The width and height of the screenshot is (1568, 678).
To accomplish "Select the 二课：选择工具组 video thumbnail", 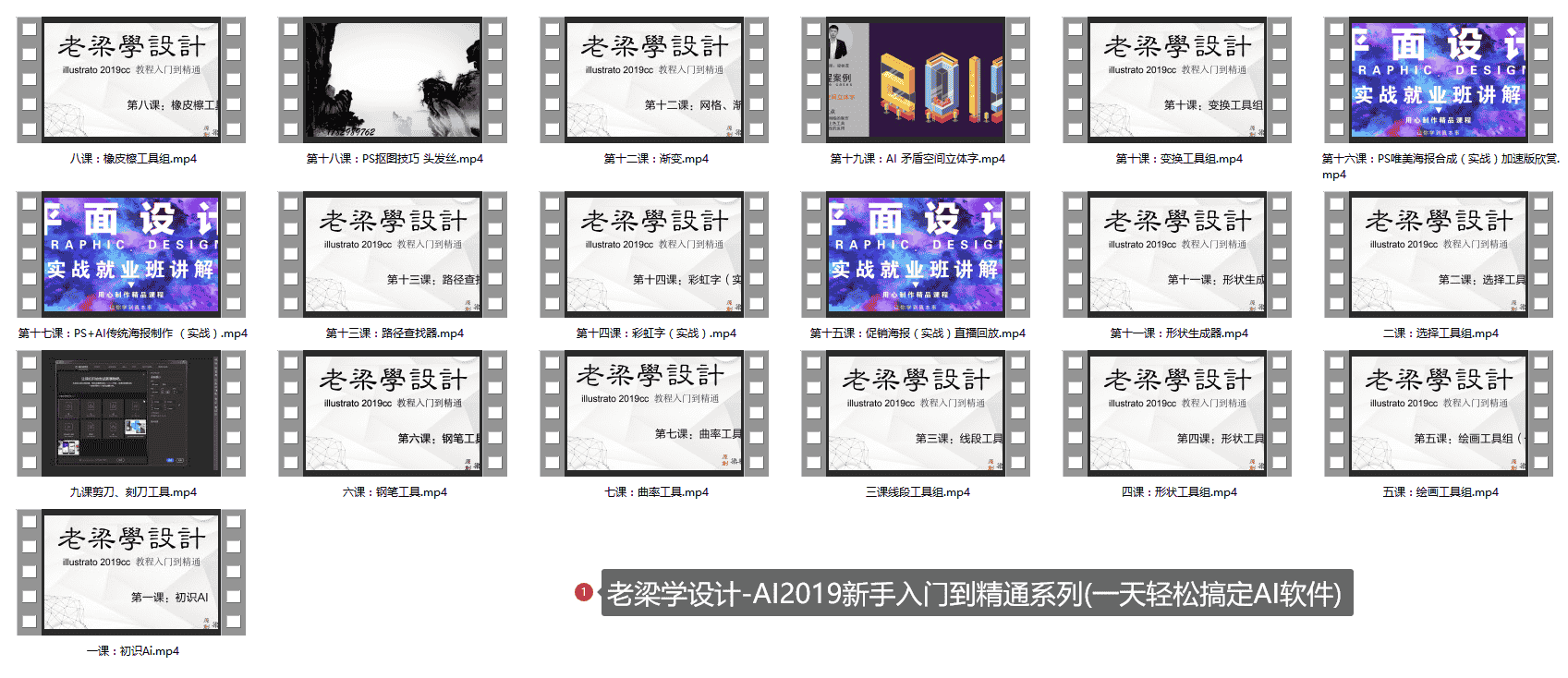I will point(1439,254).
